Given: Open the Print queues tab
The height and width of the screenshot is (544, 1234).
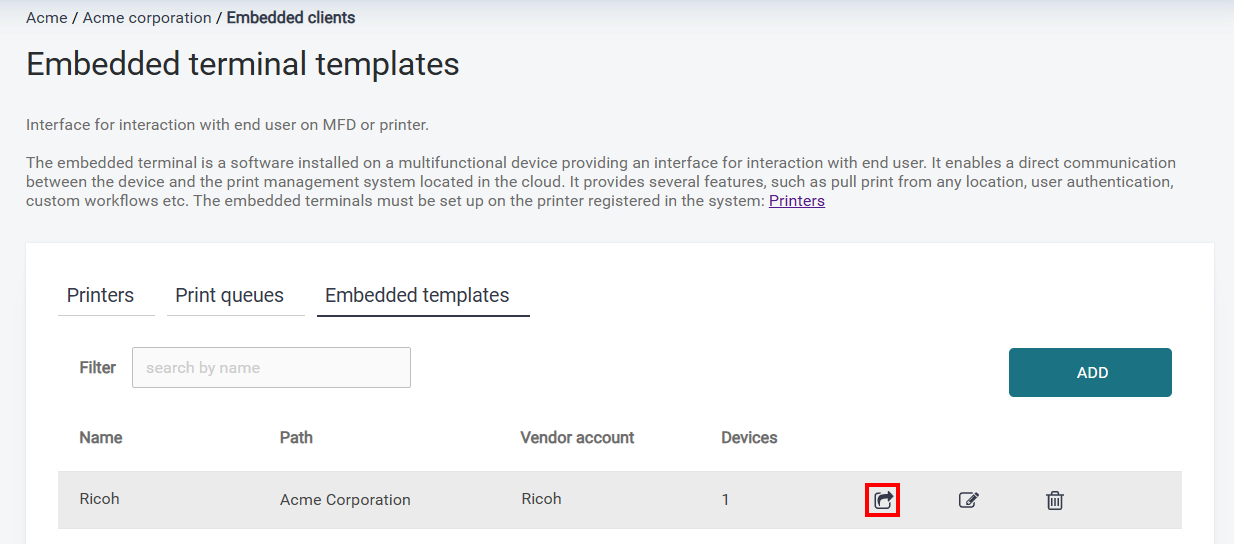Looking at the screenshot, I should [x=229, y=296].
